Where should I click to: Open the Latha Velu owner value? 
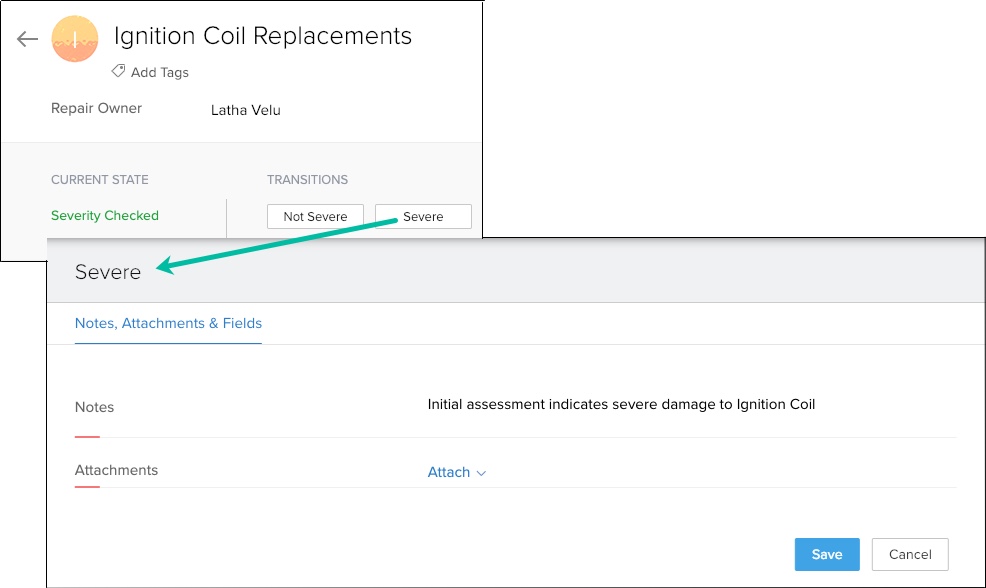click(245, 110)
